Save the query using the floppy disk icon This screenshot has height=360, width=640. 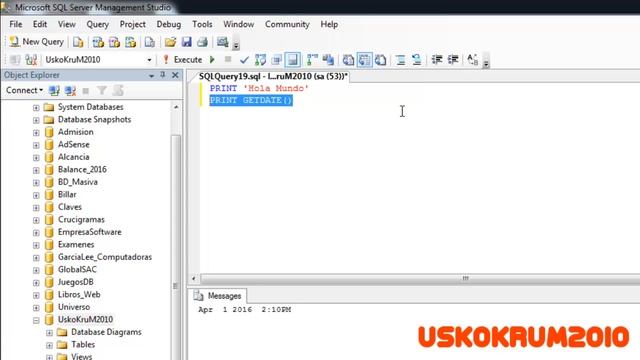pyautogui.click(x=187, y=42)
